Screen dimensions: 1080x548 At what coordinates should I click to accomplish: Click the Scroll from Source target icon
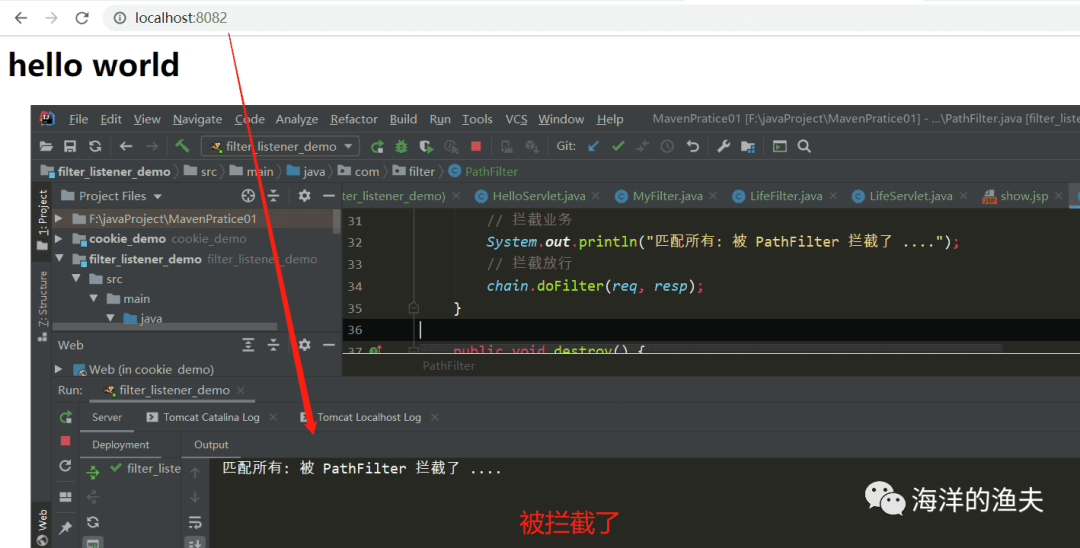248,196
